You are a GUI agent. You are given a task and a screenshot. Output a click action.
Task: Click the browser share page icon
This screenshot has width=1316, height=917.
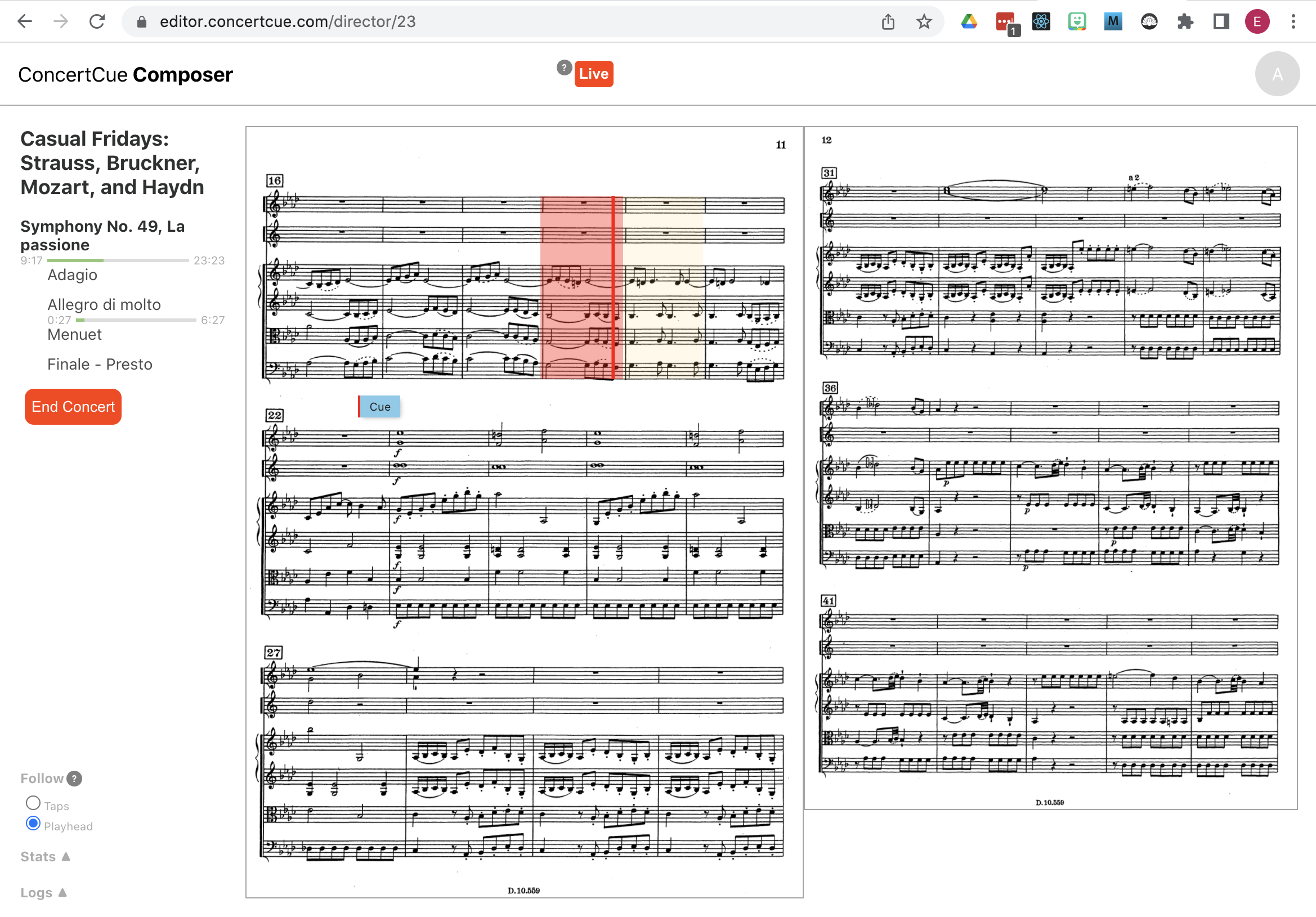(888, 22)
